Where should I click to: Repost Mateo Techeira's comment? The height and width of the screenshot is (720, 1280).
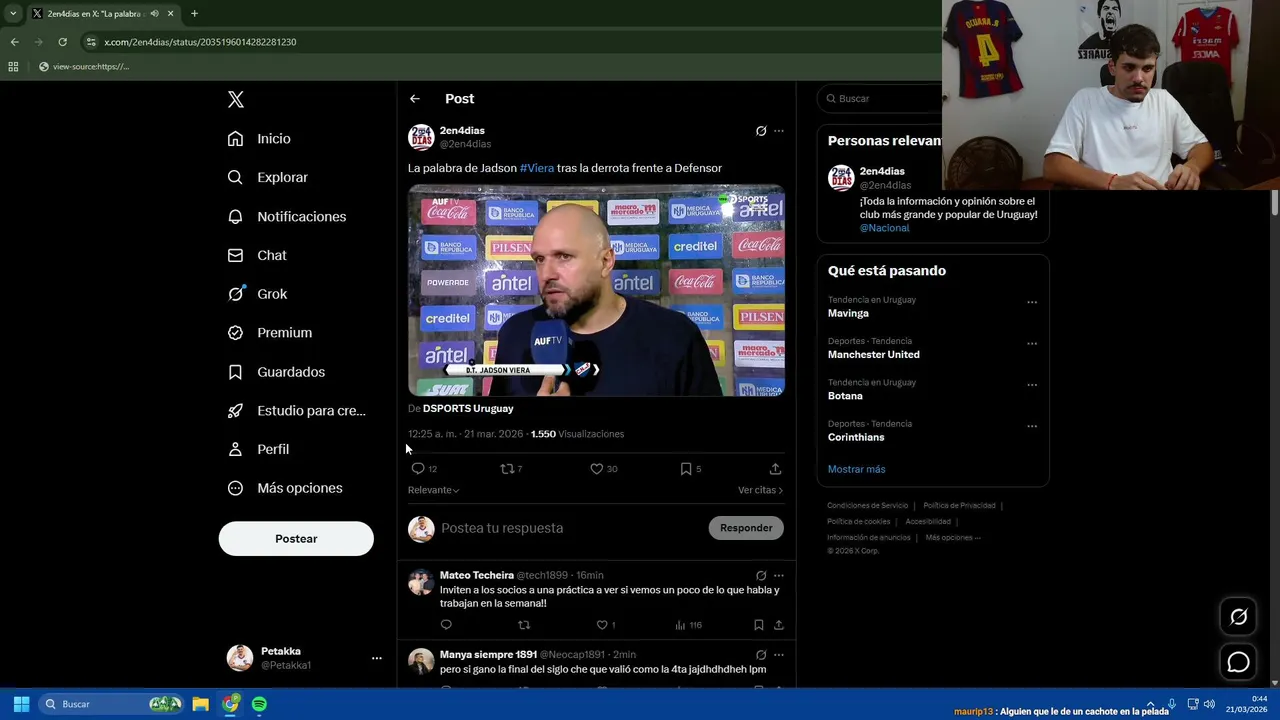tap(524, 625)
